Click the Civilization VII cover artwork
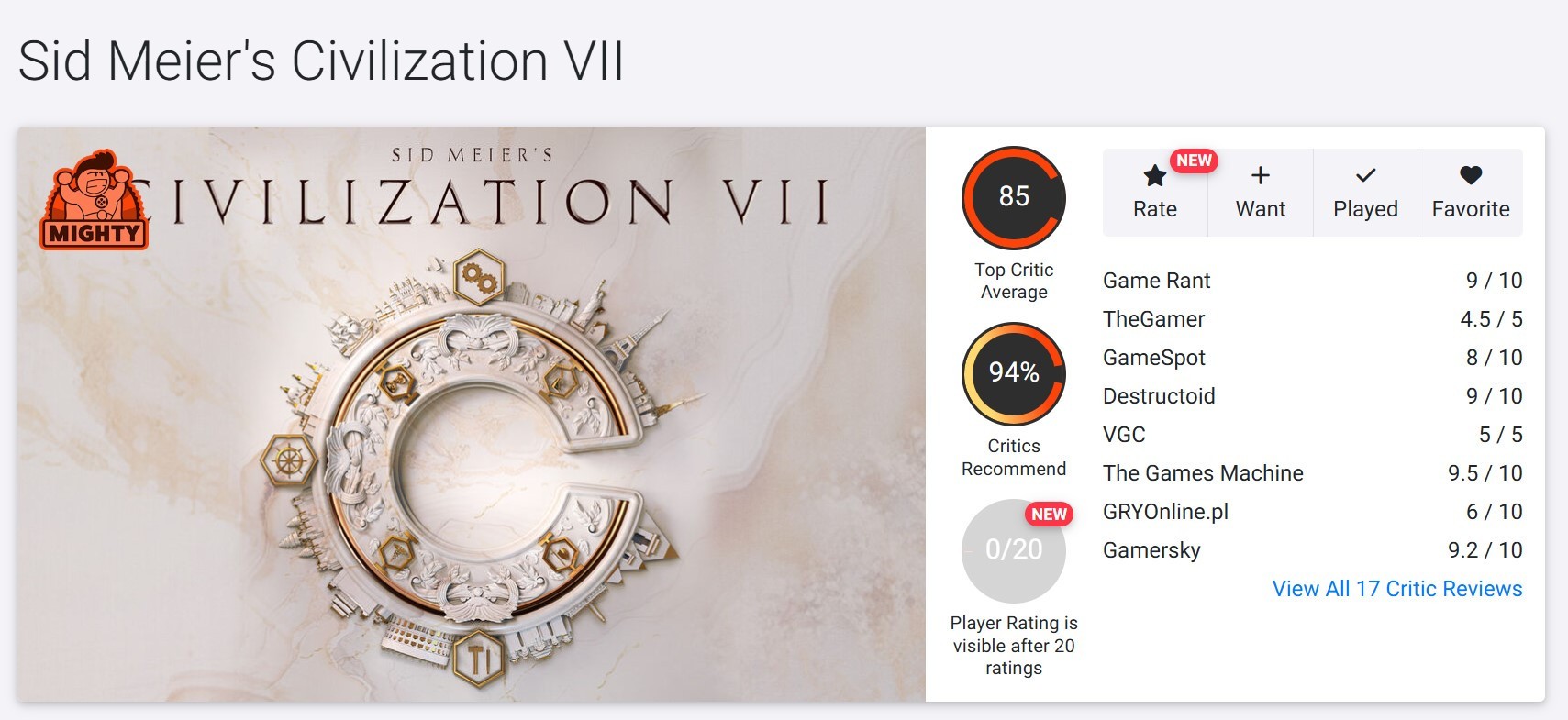Viewport: 1568px width, 720px height. [471, 415]
